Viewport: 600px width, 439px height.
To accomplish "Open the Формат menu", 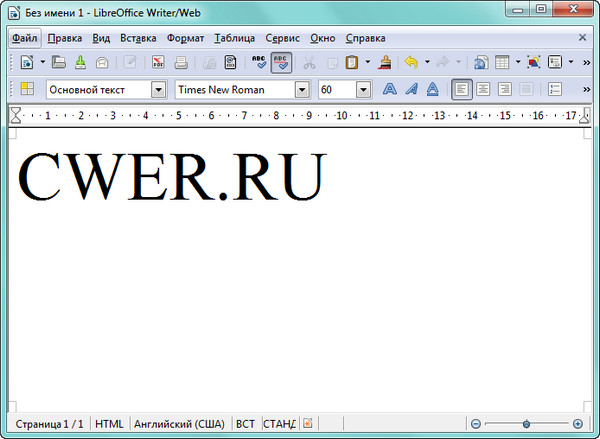I will (185, 38).
